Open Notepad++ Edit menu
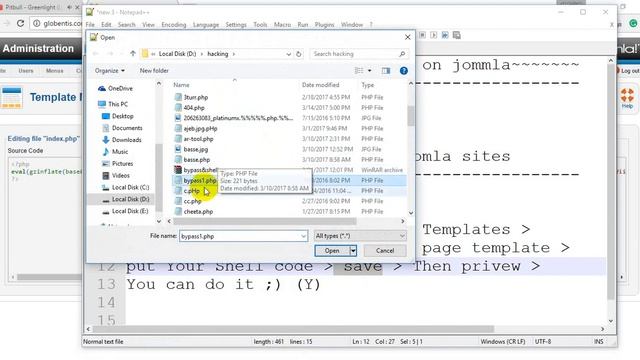The height and width of the screenshot is (360, 640). click(x=106, y=24)
